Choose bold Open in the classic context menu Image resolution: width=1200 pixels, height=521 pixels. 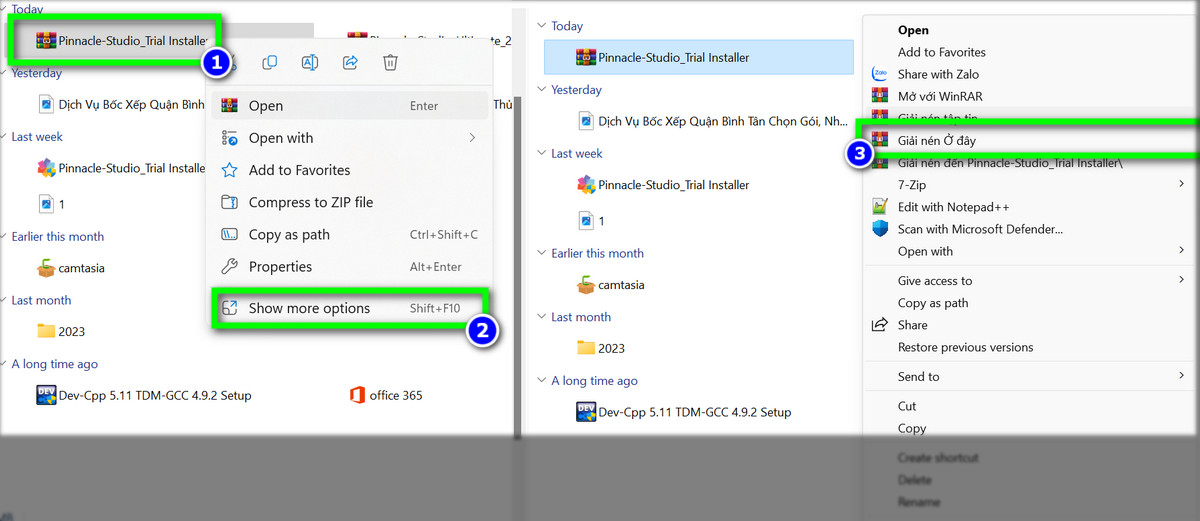point(913,31)
